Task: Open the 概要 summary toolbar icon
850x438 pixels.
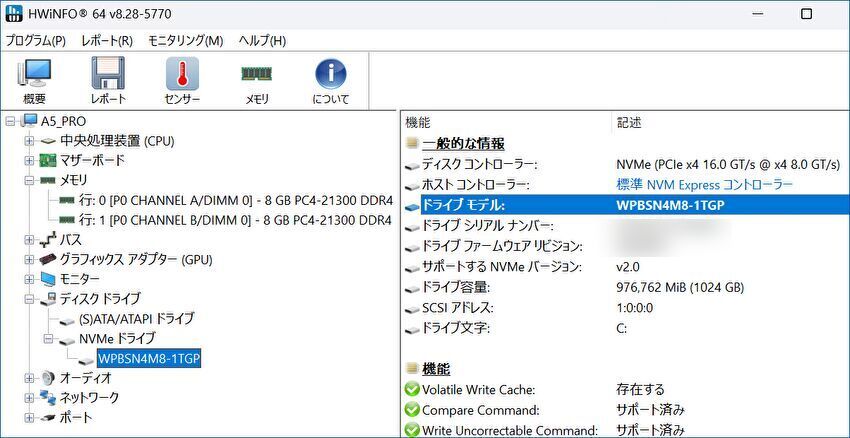Action: [34, 80]
